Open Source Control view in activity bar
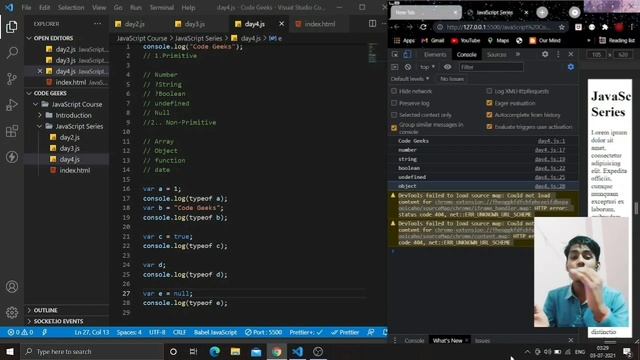 click(x=12, y=78)
